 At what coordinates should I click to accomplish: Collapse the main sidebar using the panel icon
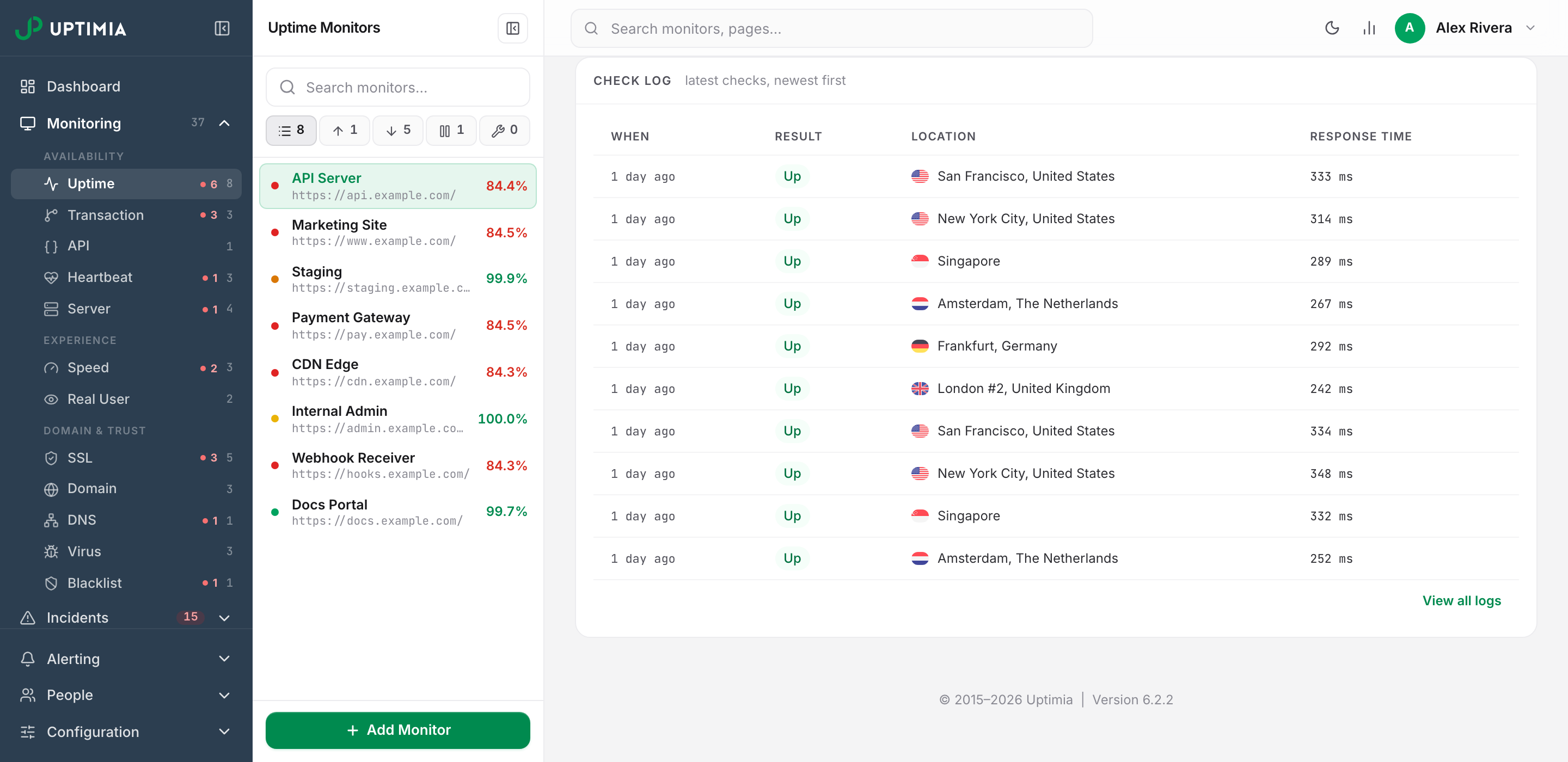[x=222, y=29]
